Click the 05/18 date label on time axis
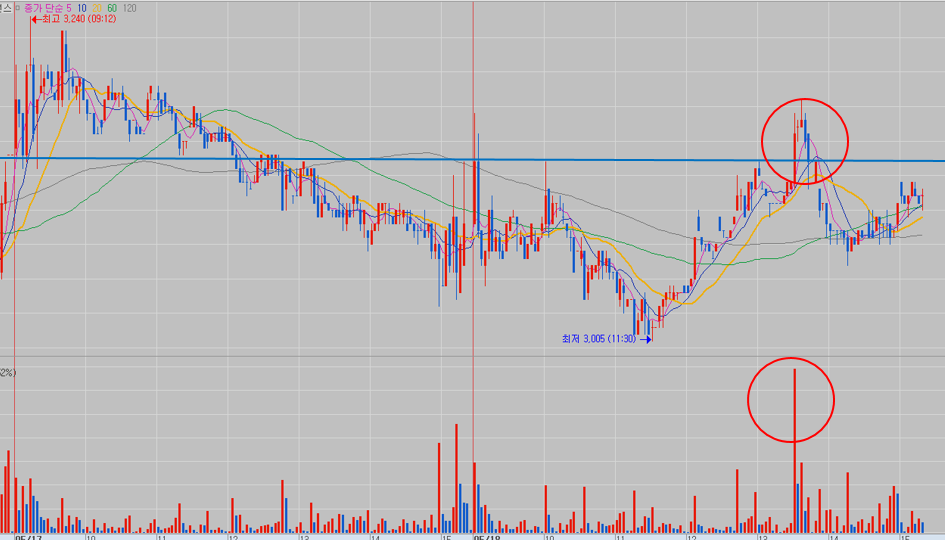The width and height of the screenshot is (945, 540). click(486, 537)
